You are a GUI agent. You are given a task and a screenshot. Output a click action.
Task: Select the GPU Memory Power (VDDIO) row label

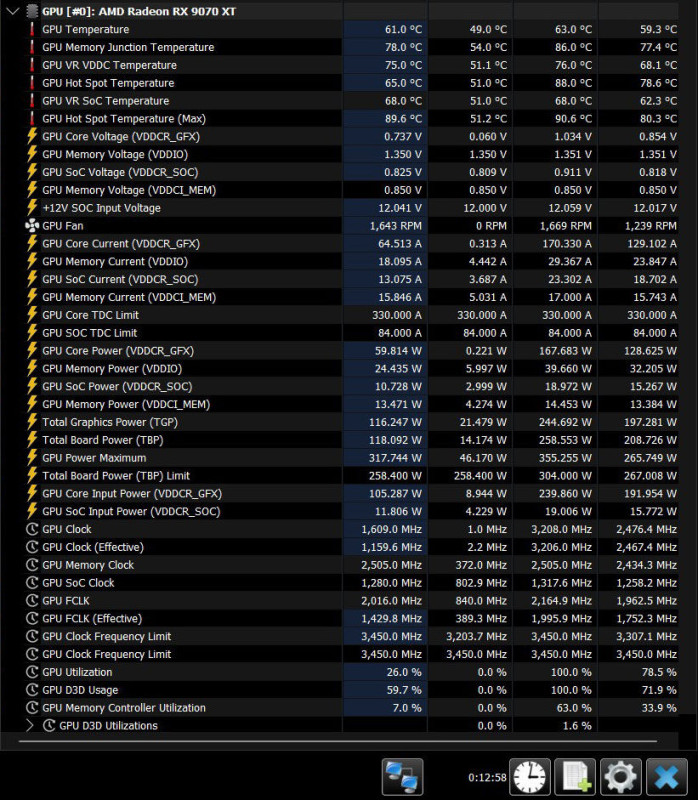pyautogui.click(x=112, y=368)
